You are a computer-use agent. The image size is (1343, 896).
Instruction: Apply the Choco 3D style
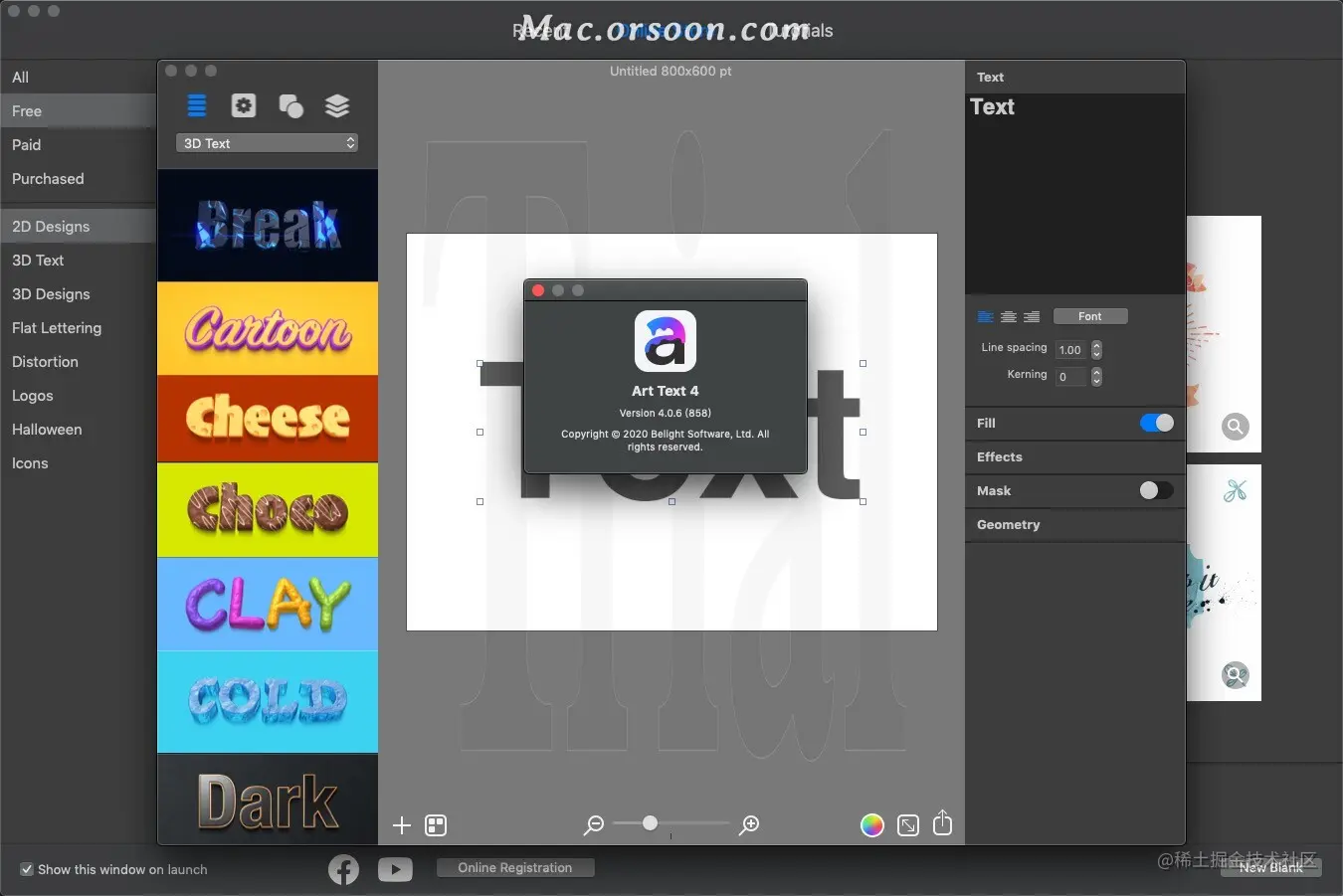(268, 510)
